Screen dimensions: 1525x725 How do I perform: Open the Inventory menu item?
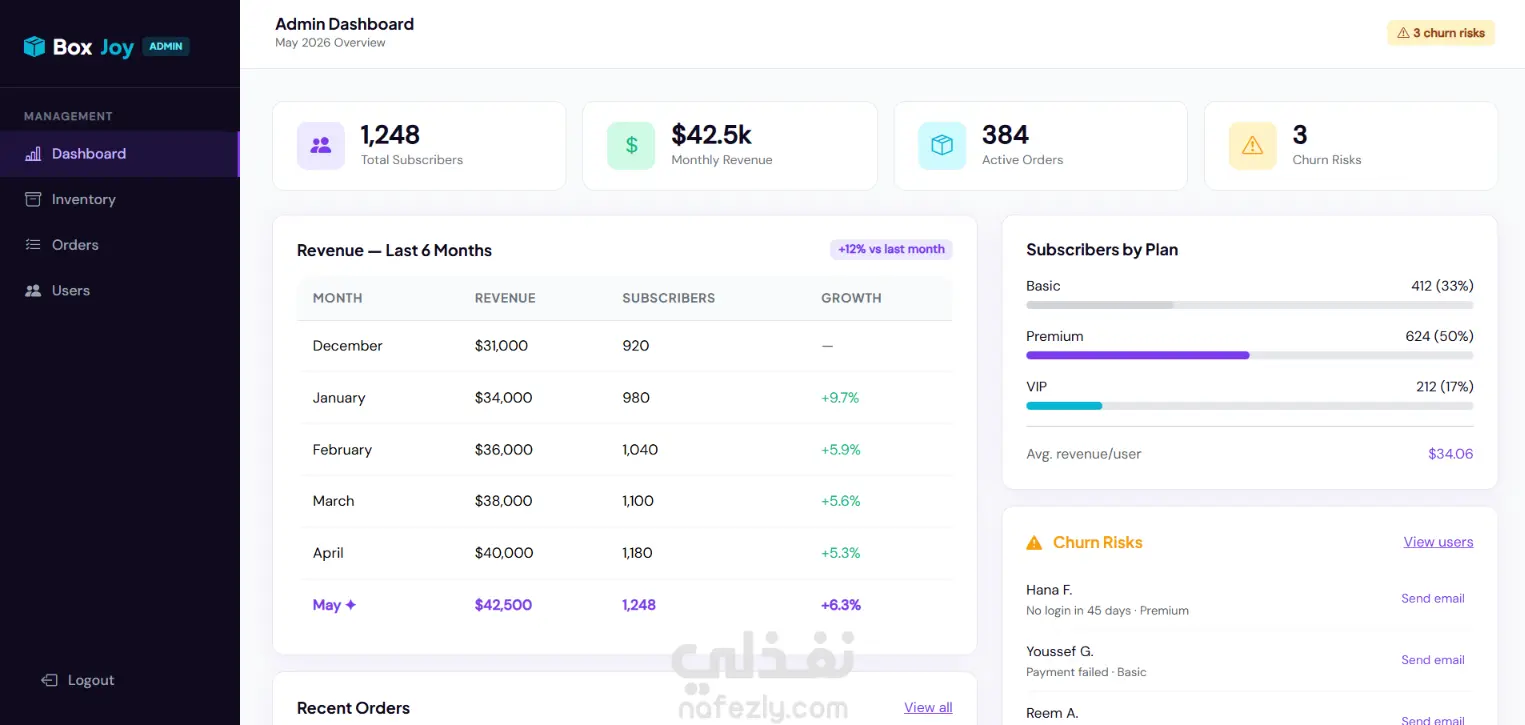point(120,199)
